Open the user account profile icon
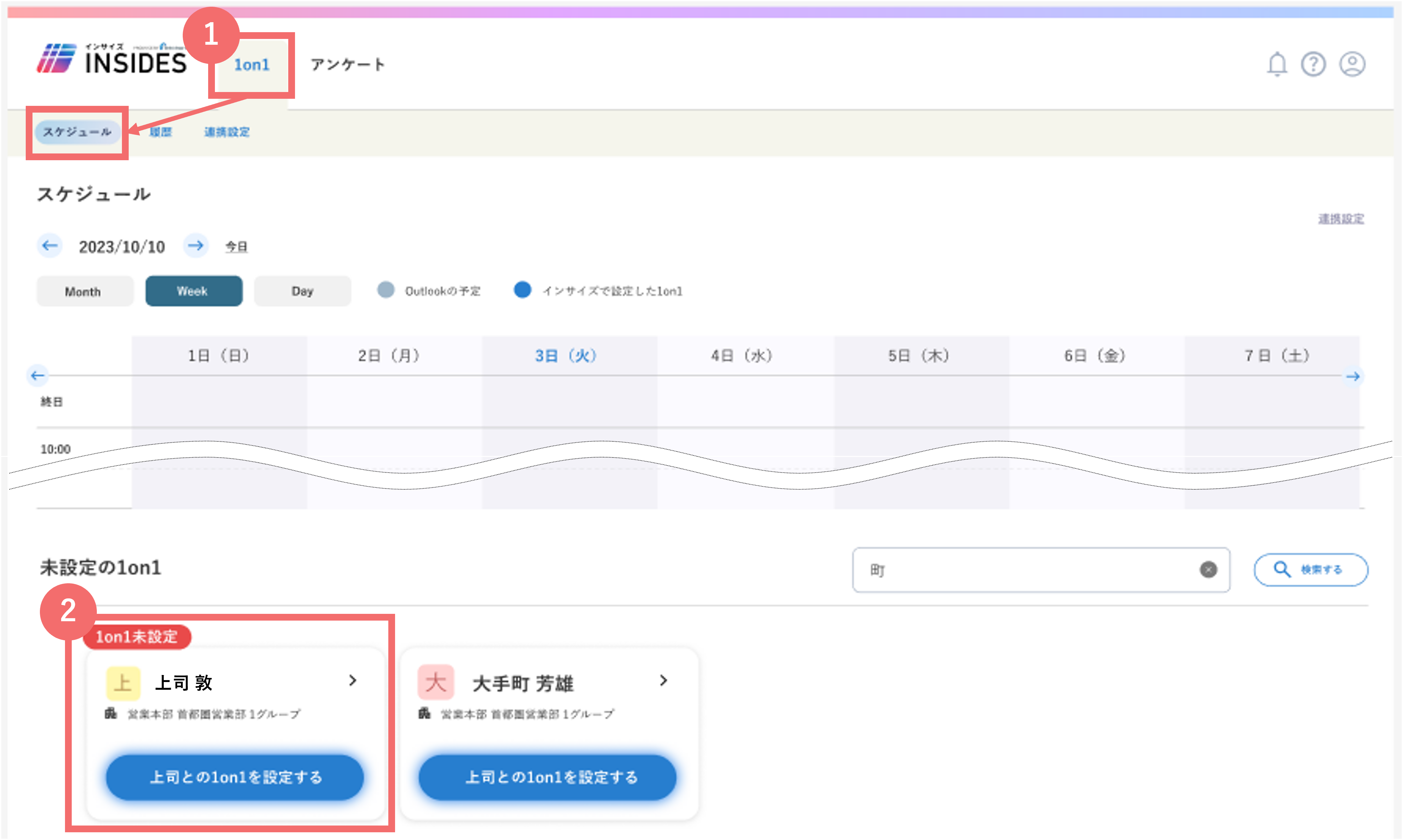Viewport: 1403px width, 840px height. [1352, 64]
